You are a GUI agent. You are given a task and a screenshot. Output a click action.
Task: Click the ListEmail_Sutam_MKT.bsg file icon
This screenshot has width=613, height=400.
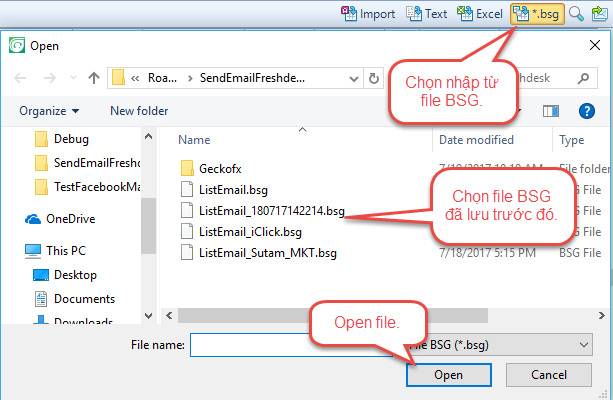click(187, 253)
